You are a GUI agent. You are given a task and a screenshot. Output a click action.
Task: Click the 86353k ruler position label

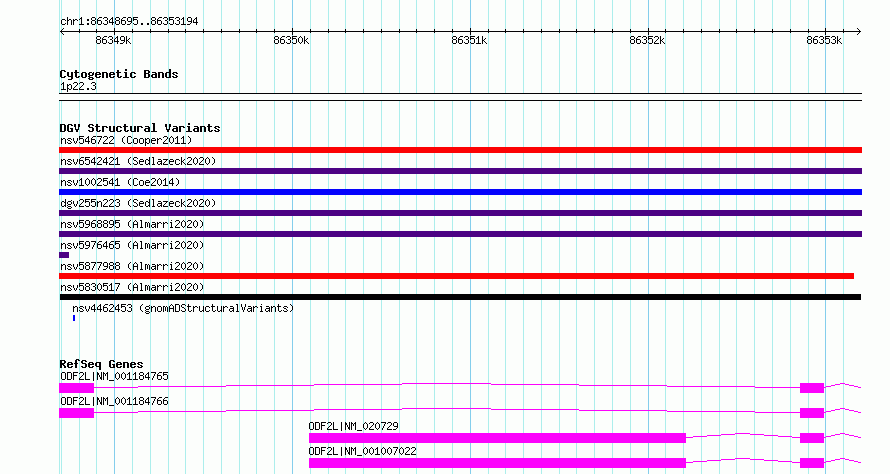click(x=824, y=41)
